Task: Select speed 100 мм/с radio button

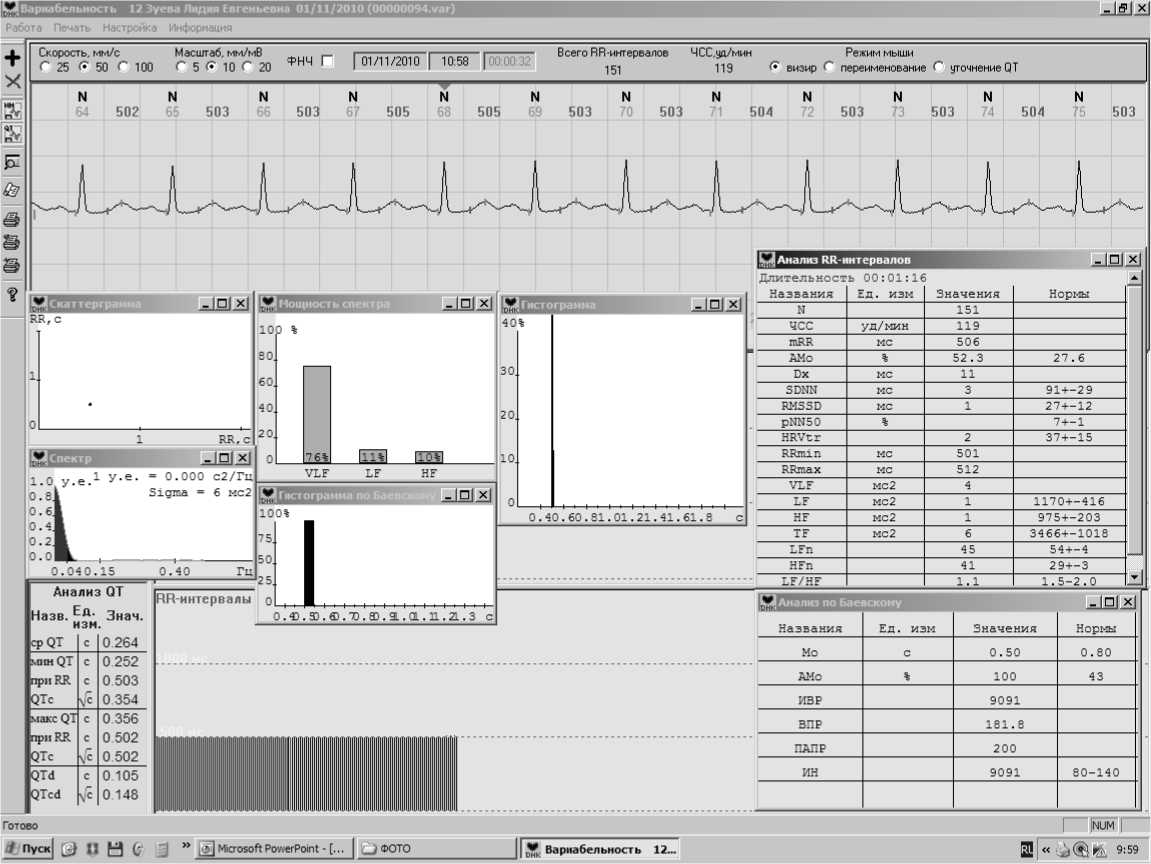Action: point(123,68)
